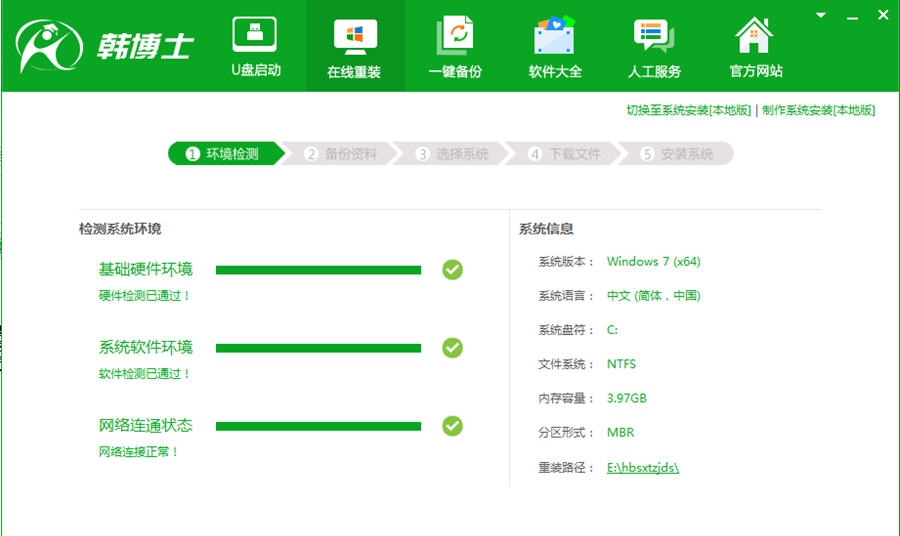Open the U盘启动 tool icon
Screen dimensions: 900x536
[255, 34]
